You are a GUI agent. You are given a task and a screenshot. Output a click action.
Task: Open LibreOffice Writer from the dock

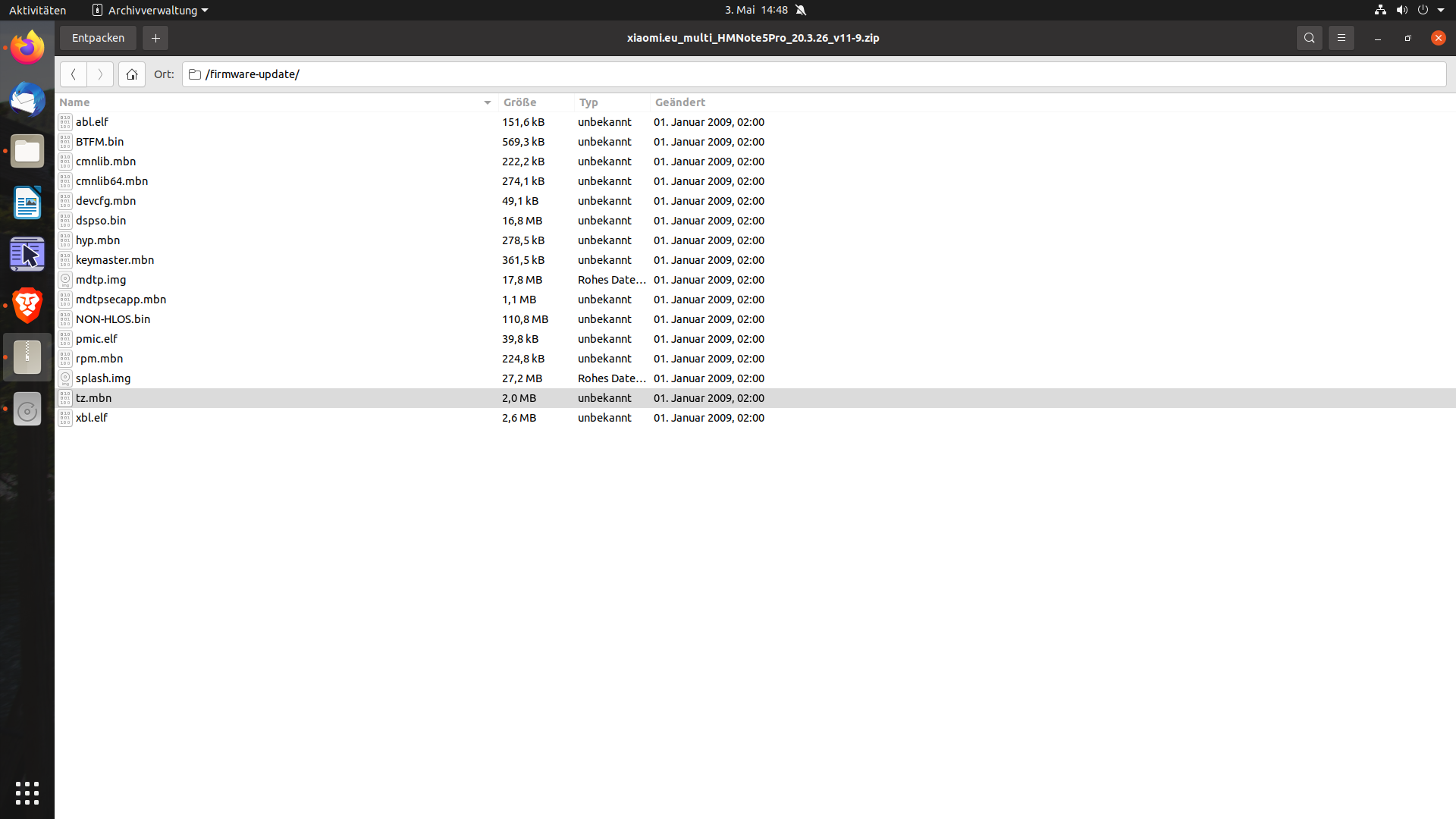coord(27,202)
